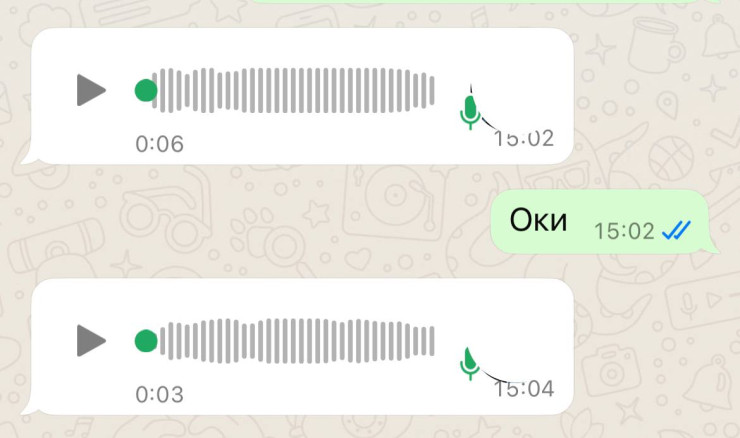Click the 0:06 duration label
740x438 pixels.
coord(160,144)
